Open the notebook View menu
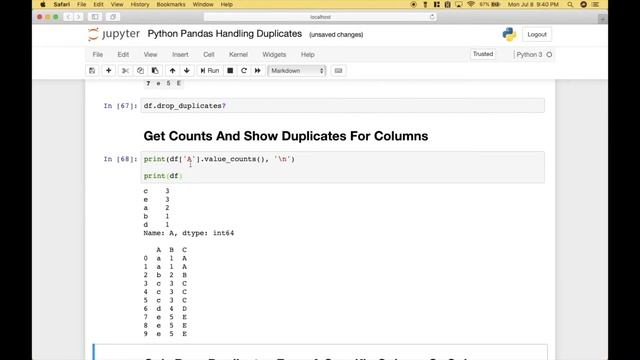Image resolution: width=640 pixels, height=360 pixels. tap(150, 54)
